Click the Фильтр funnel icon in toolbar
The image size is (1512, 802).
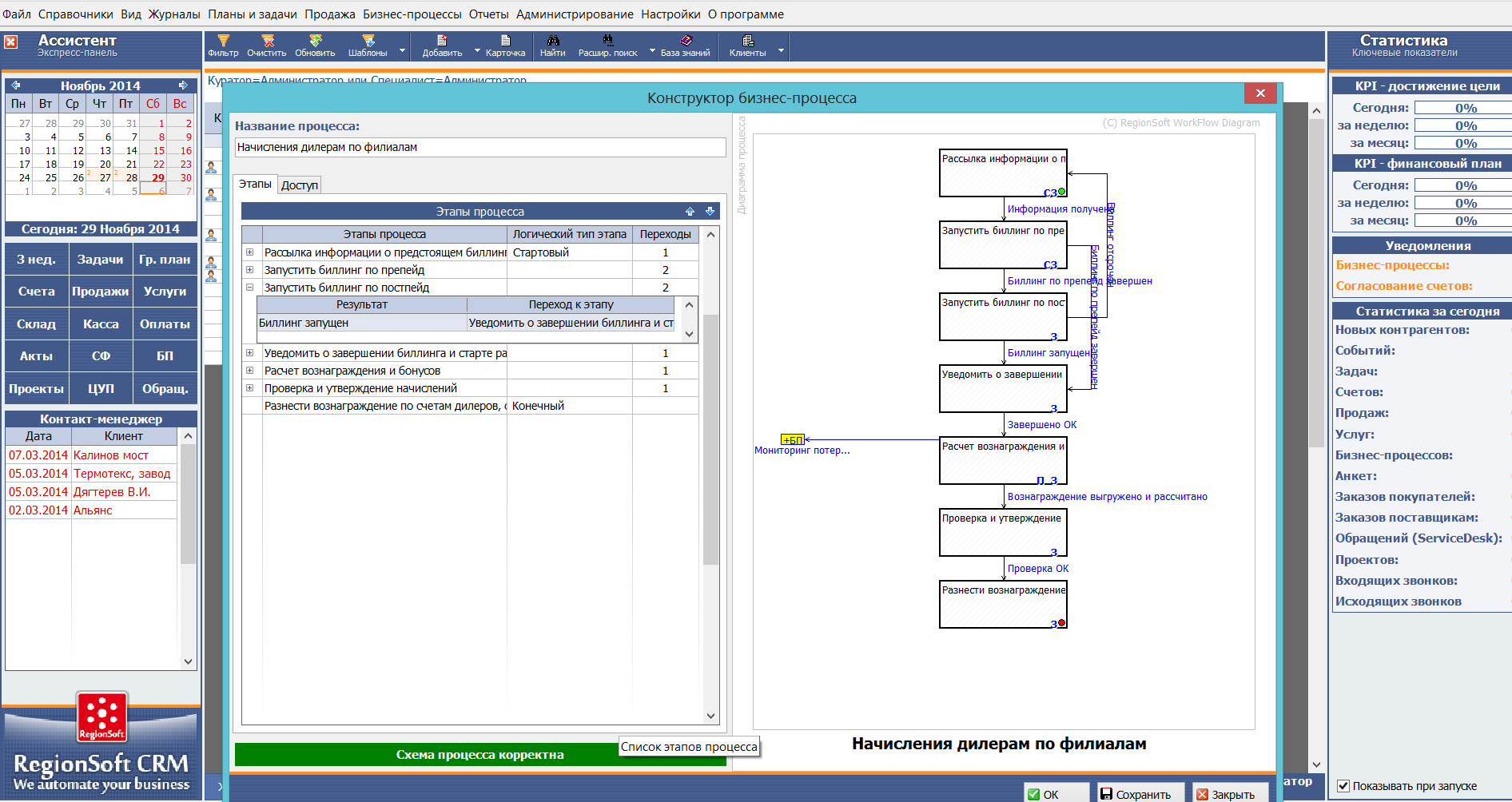click(x=223, y=41)
